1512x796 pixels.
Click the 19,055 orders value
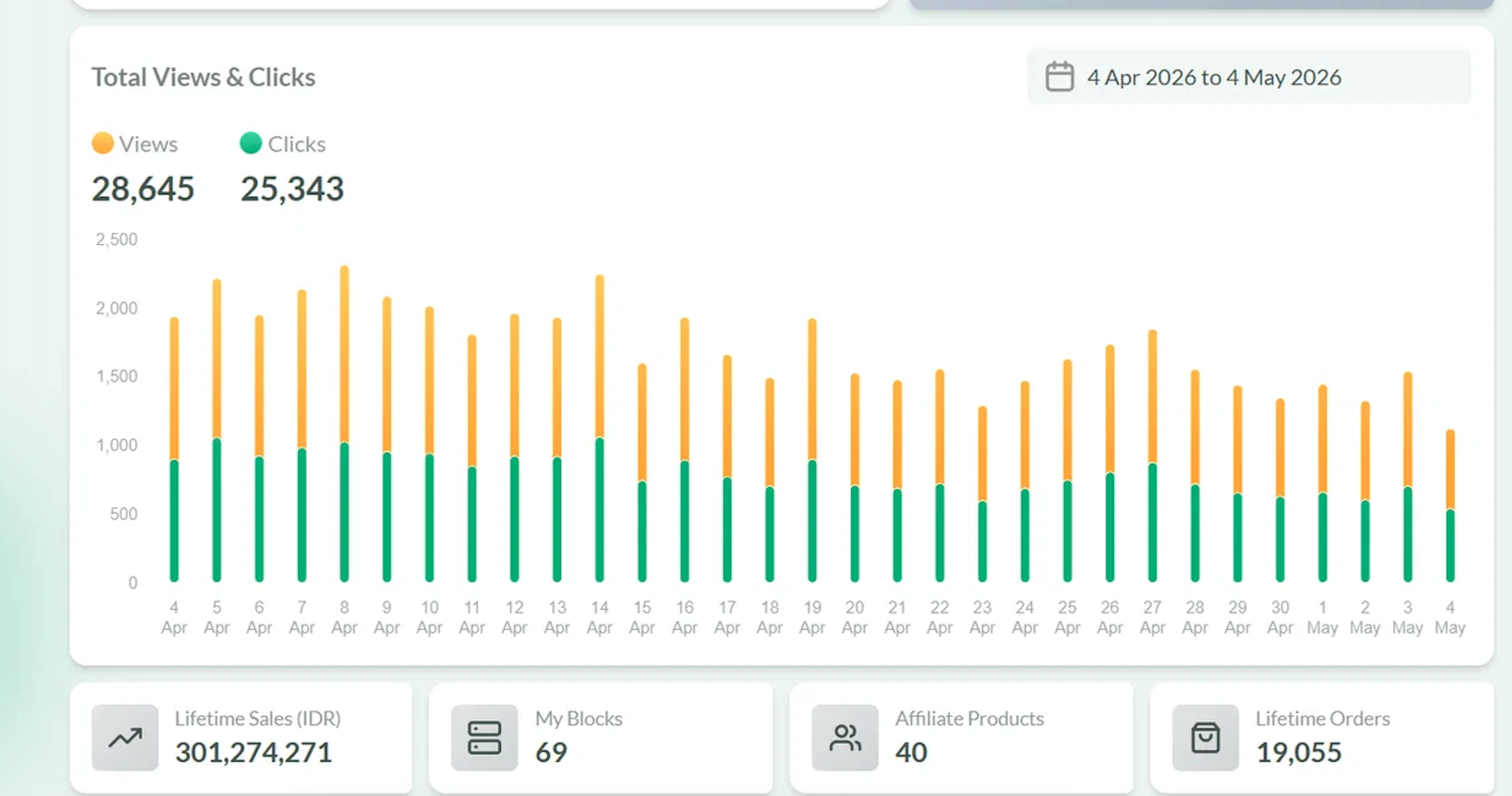tap(1299, 753)
